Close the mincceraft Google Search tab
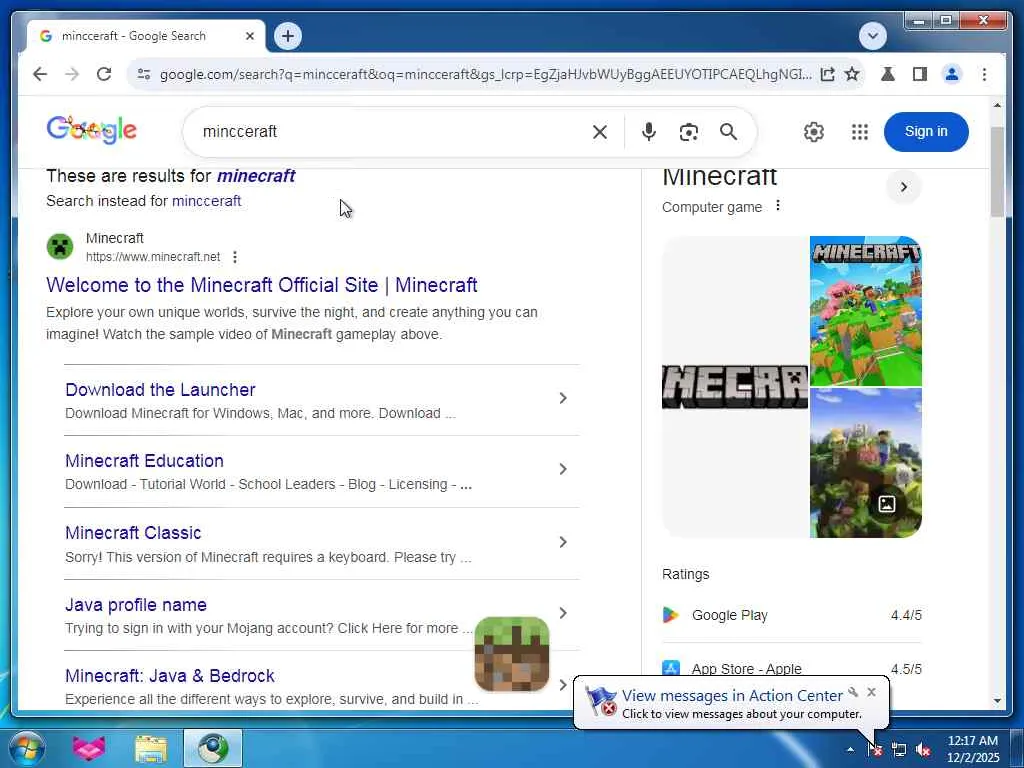The height and width of the screenshot is (768, 1024). [249, 36]
